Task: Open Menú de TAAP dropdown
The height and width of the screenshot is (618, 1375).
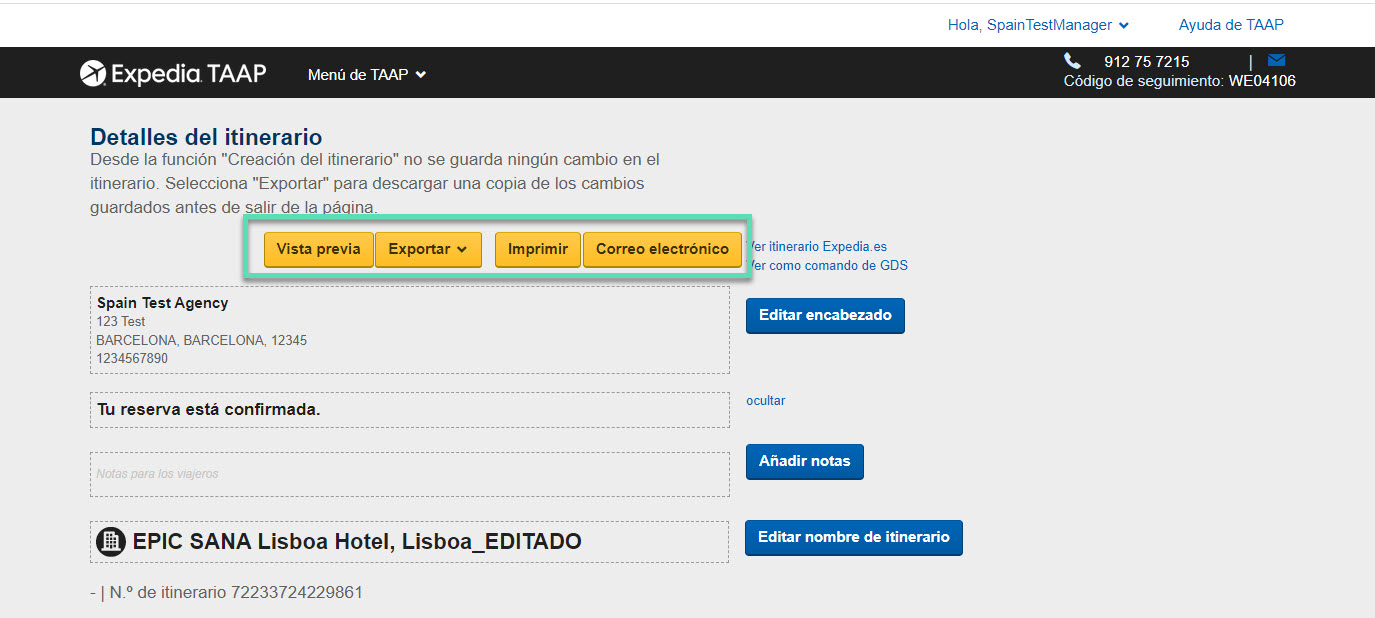Action: 367,74
